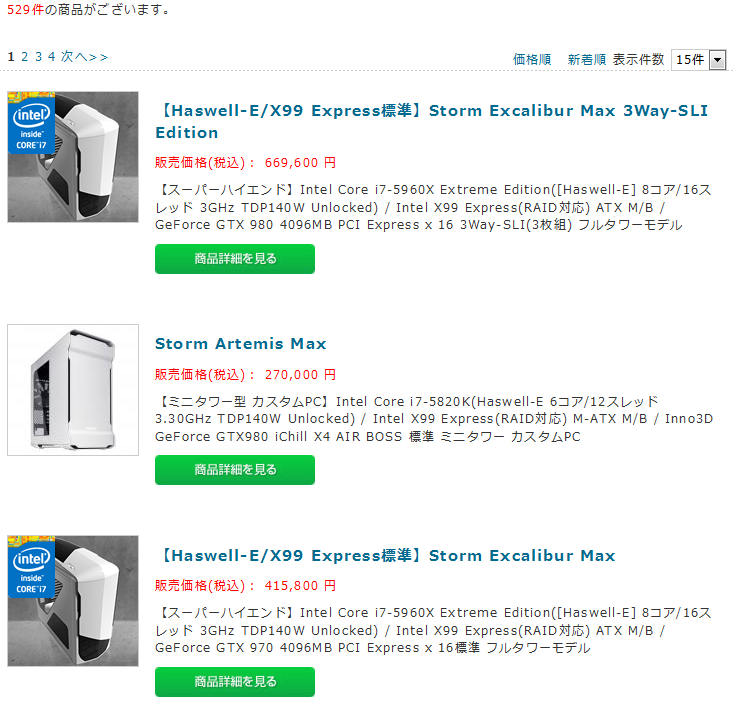
Task: Click 商品詳細を見る for the 3Way-SLI Edition
Action: click(235, 259)
